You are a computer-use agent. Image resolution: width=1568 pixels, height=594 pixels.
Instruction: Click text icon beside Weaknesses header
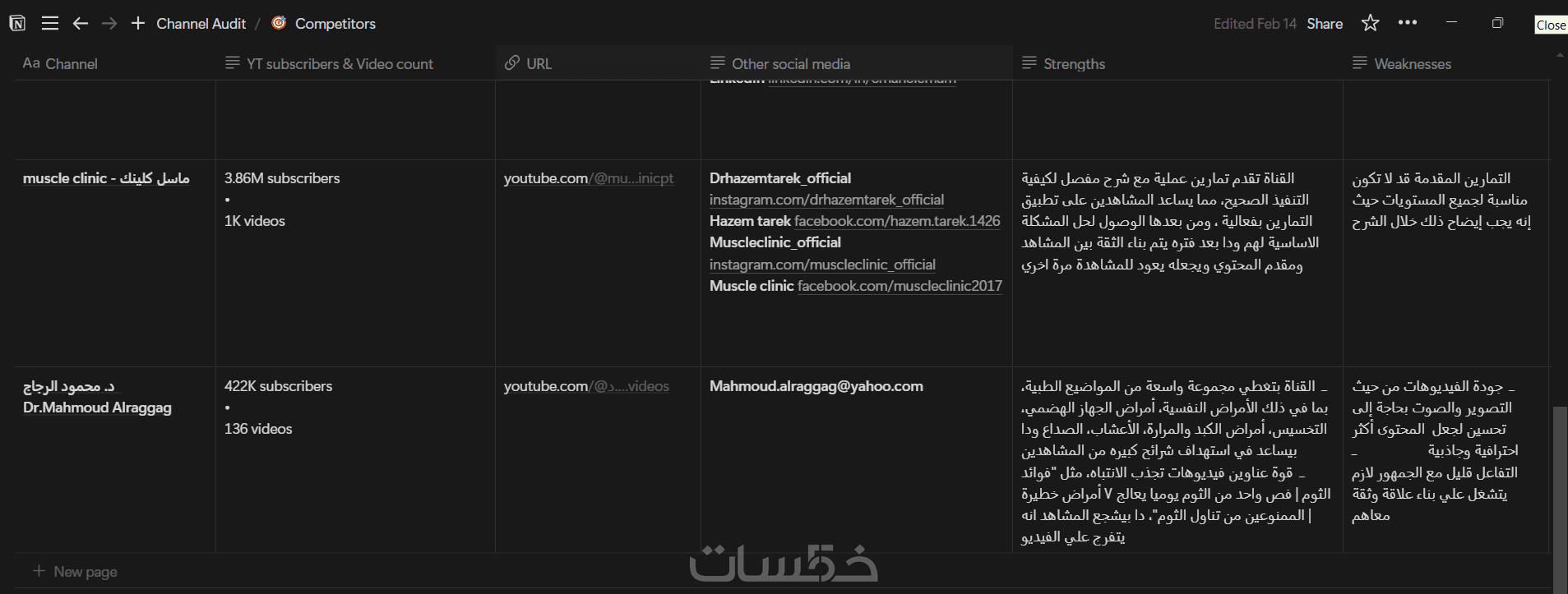coord(1359,63)
